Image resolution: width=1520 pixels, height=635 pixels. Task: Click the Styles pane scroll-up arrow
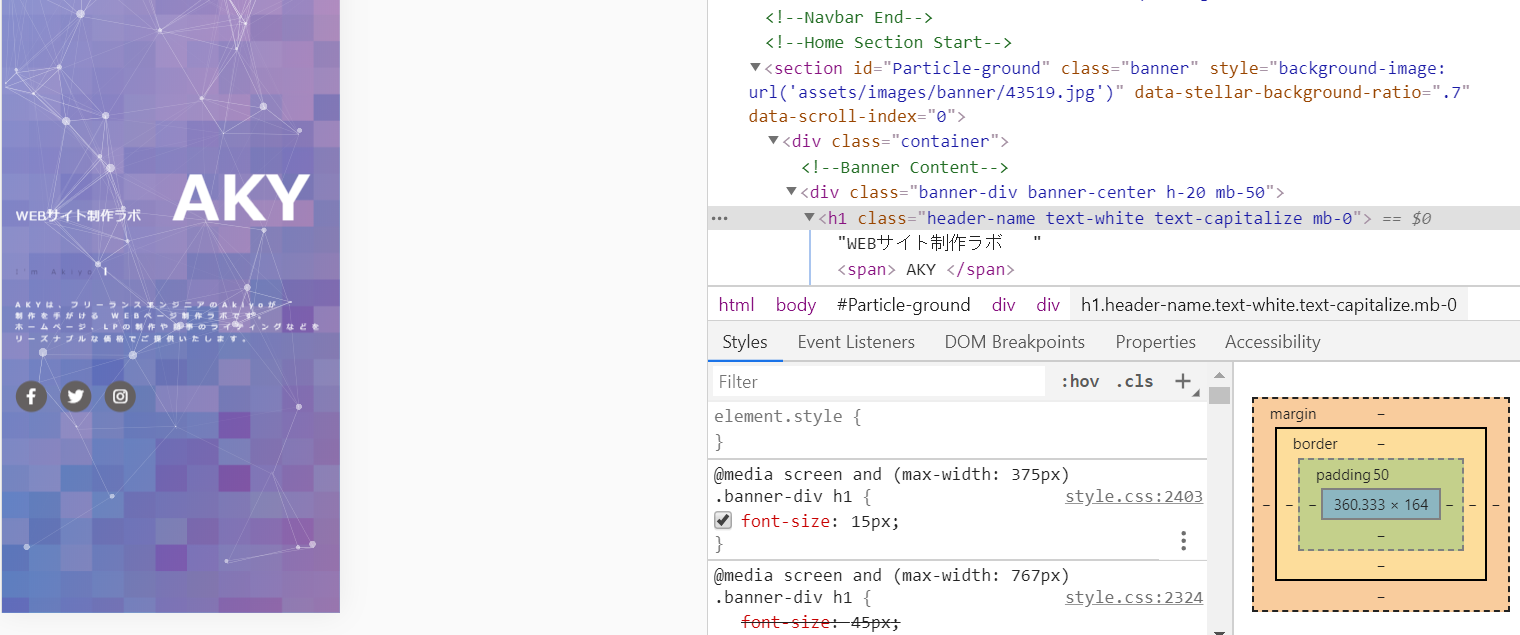1219,375
